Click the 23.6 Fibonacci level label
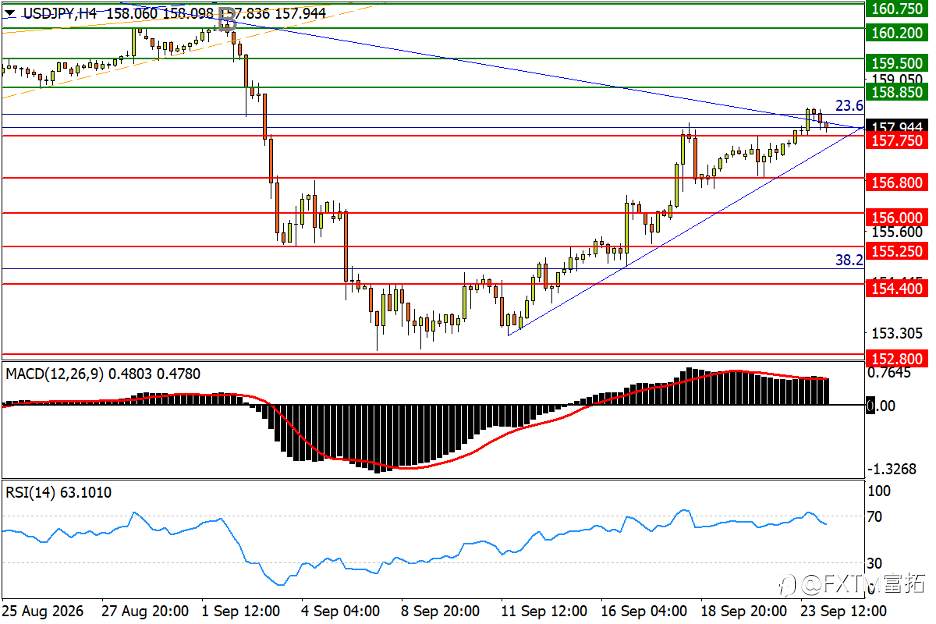Screen dimensions: 936x624 pyautogui.click(x=849, y=106)
